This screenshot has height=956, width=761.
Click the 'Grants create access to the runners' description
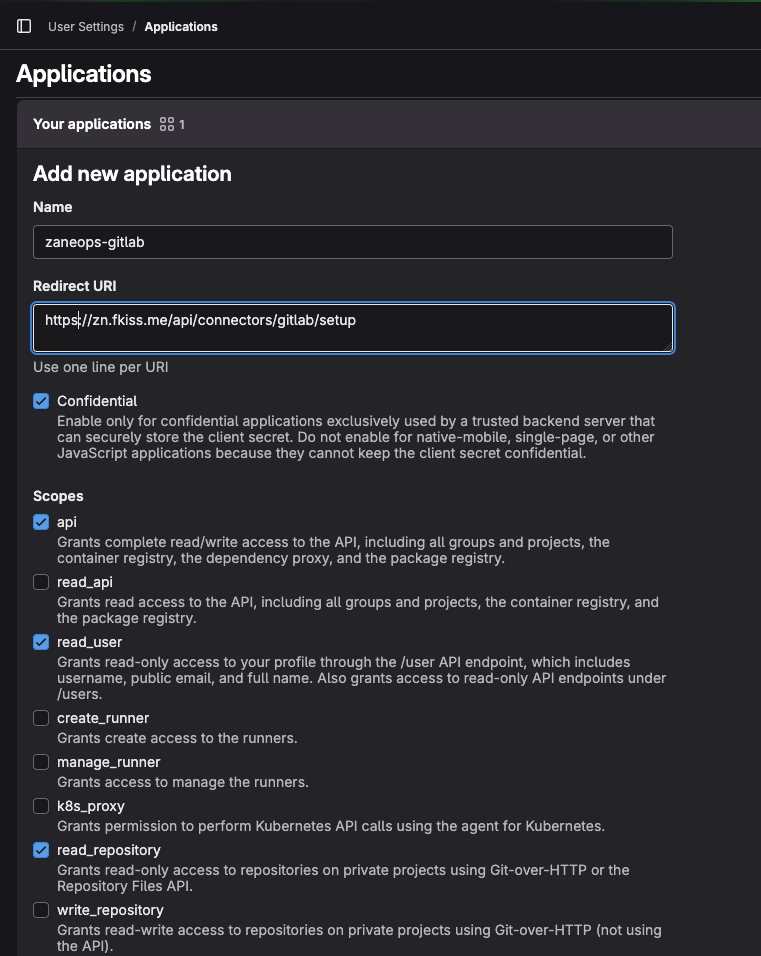pyautogui.click(x=177, y=738)
